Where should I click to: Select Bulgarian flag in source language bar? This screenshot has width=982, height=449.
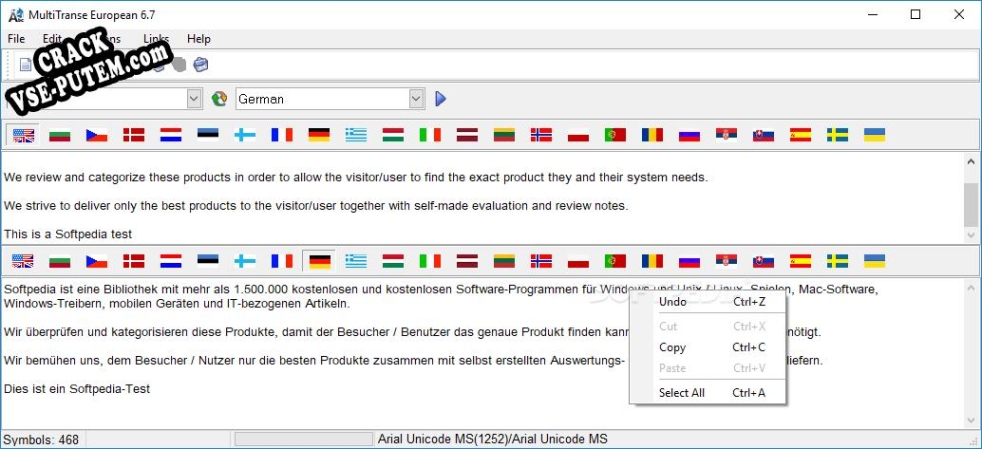point(59,135)
